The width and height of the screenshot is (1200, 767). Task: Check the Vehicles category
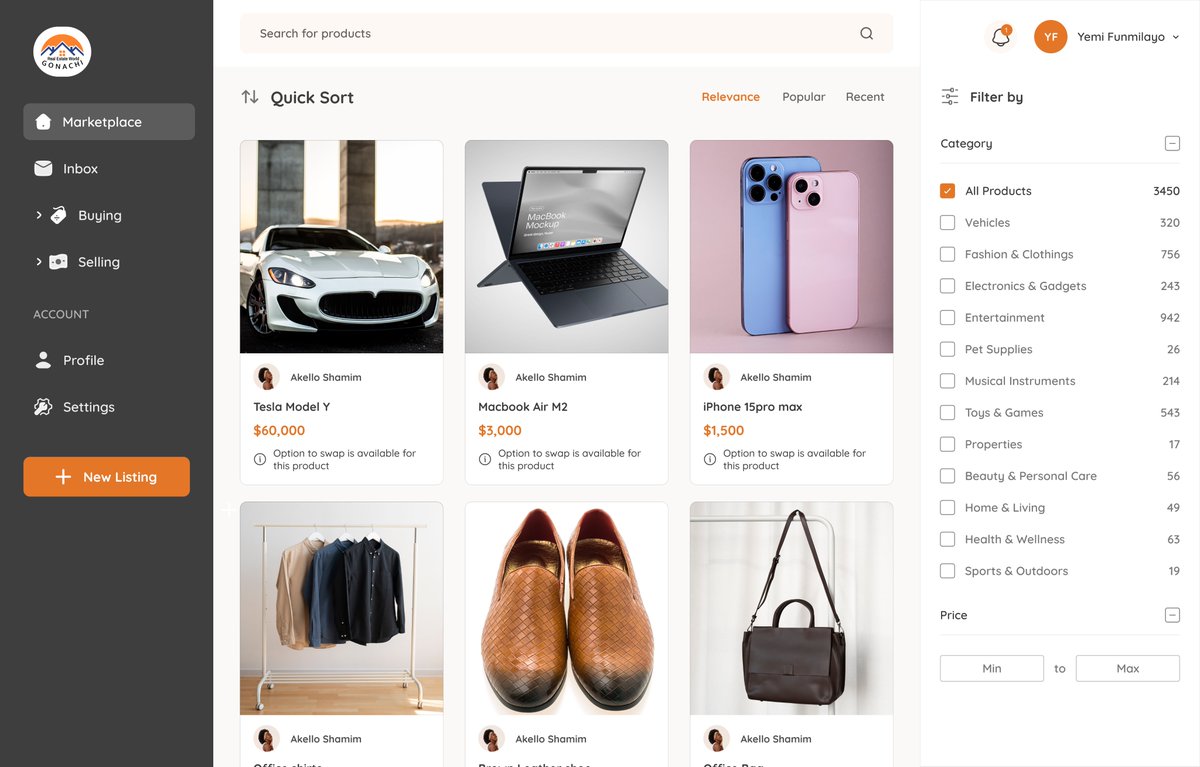(948, 223)
